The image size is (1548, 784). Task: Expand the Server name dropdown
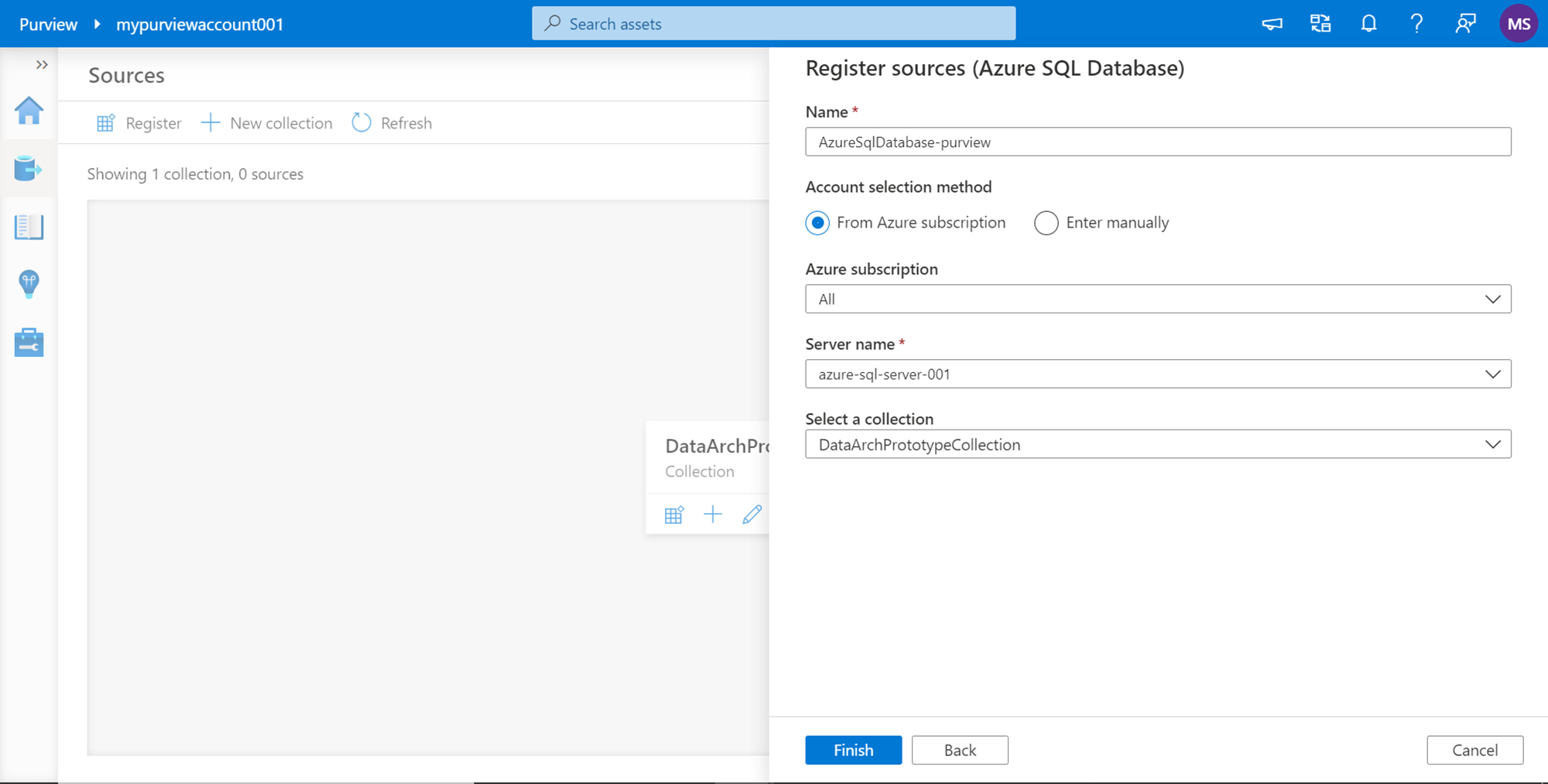point(1493,374)
